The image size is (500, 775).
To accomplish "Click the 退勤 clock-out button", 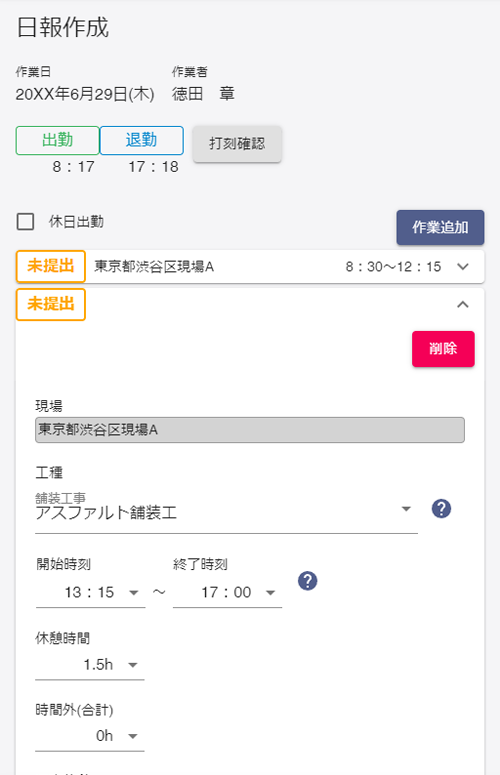I will [142, 140].
